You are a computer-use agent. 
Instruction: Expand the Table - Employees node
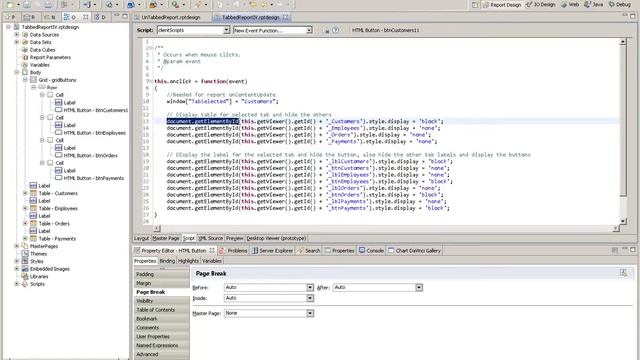[25, 208]
